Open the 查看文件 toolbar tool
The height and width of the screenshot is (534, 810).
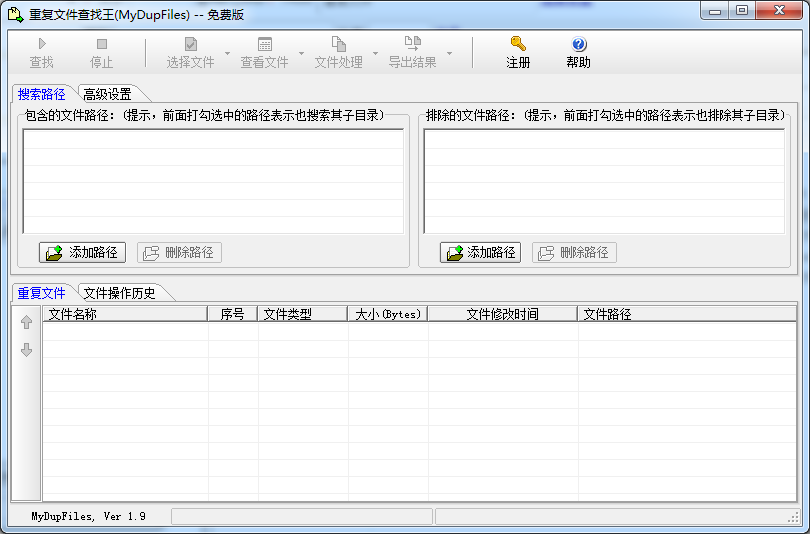264,52
